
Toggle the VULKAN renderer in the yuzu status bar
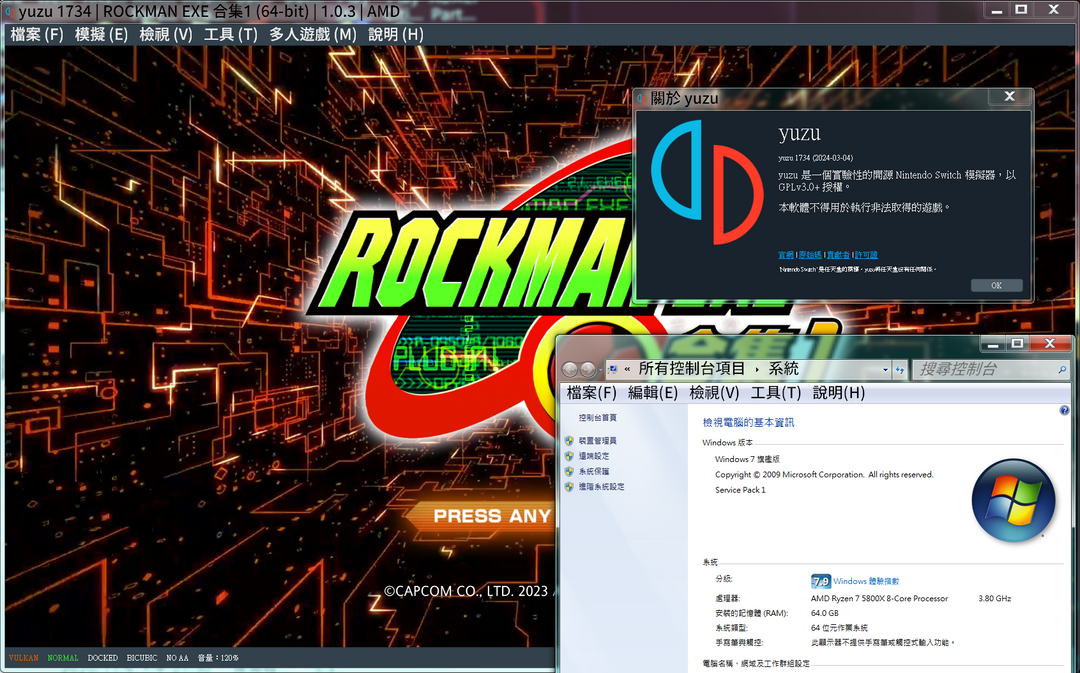coord(23,658)
